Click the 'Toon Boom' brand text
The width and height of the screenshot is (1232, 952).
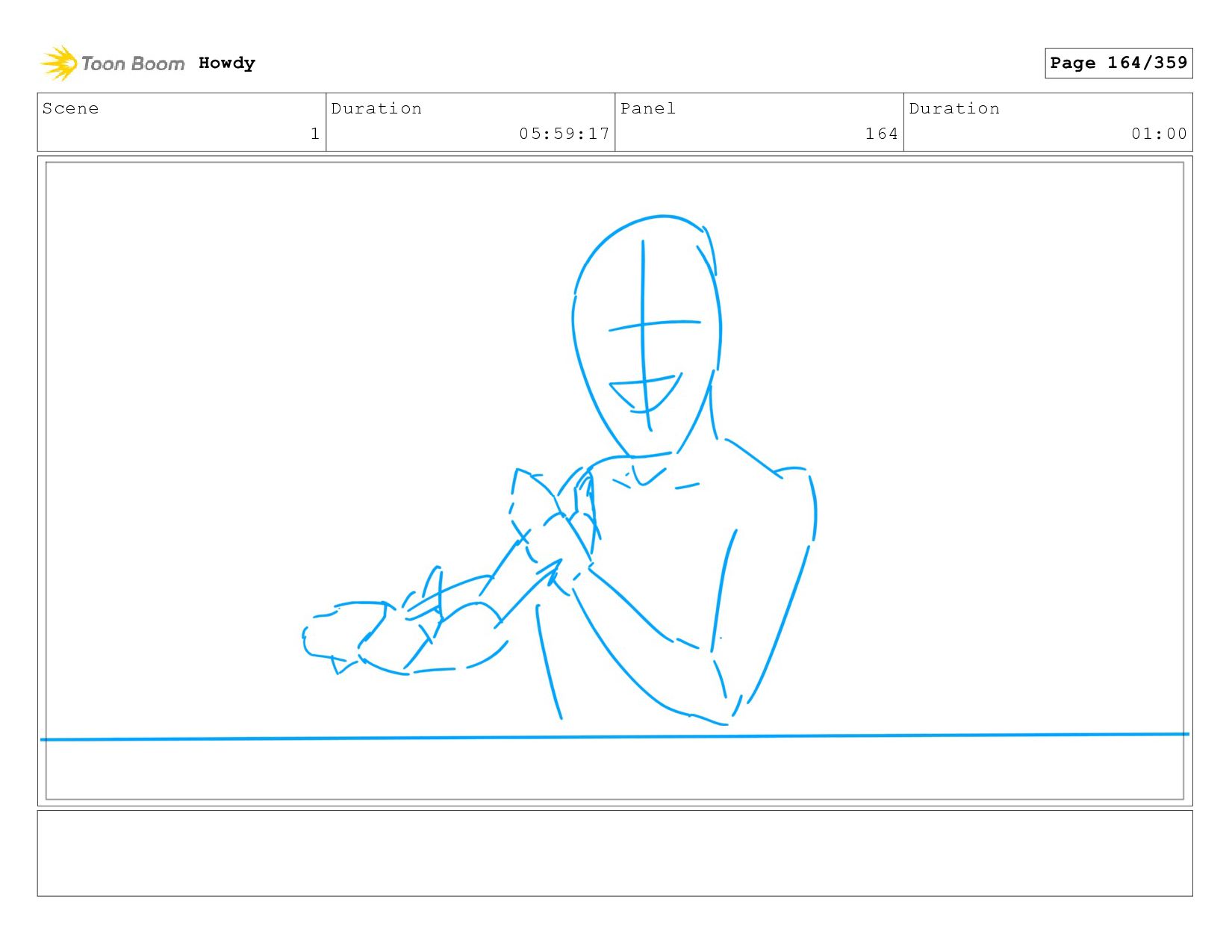tap(133, 64)
